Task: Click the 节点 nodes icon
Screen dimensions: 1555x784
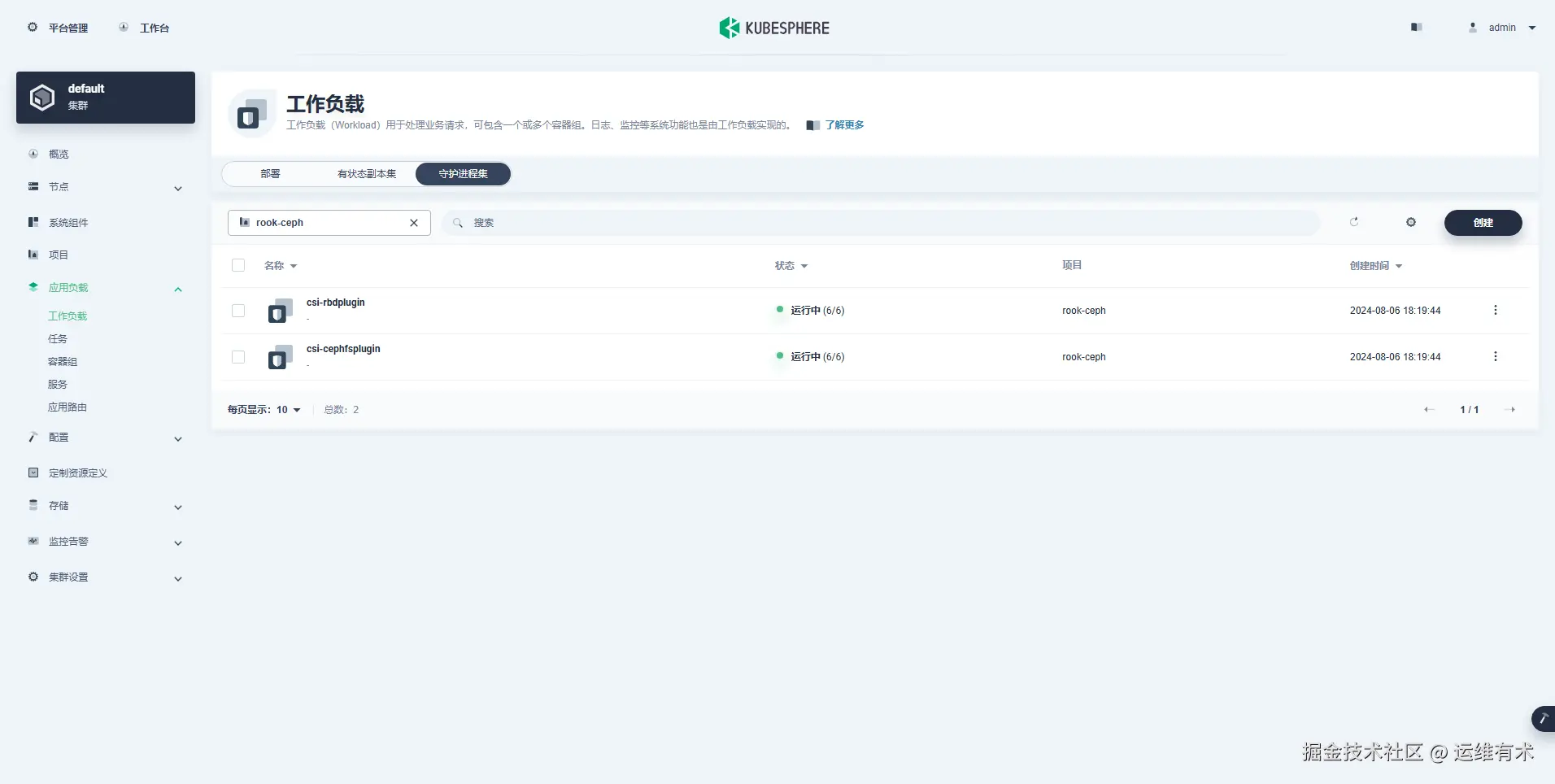Action: coord(33,186)
